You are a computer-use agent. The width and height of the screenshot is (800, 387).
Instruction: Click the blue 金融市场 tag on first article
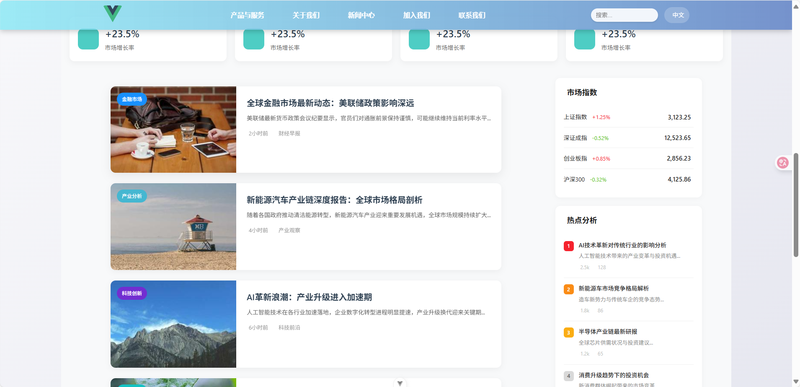tap(132, 99)
